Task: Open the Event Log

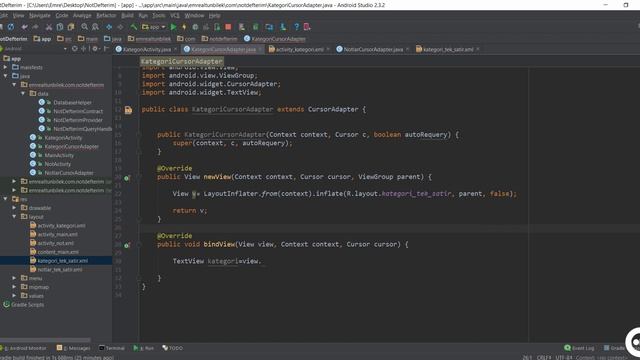Action: click(579, 348)
